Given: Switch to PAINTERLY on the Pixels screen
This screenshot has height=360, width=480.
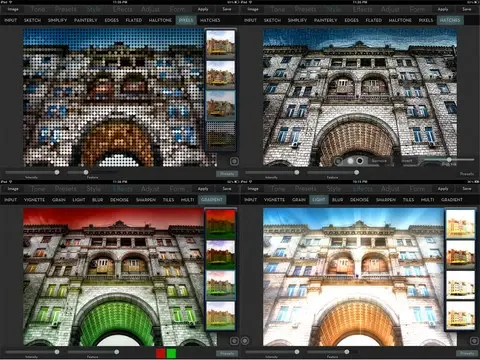Looking at the screenshot, I should coord(86,20).
